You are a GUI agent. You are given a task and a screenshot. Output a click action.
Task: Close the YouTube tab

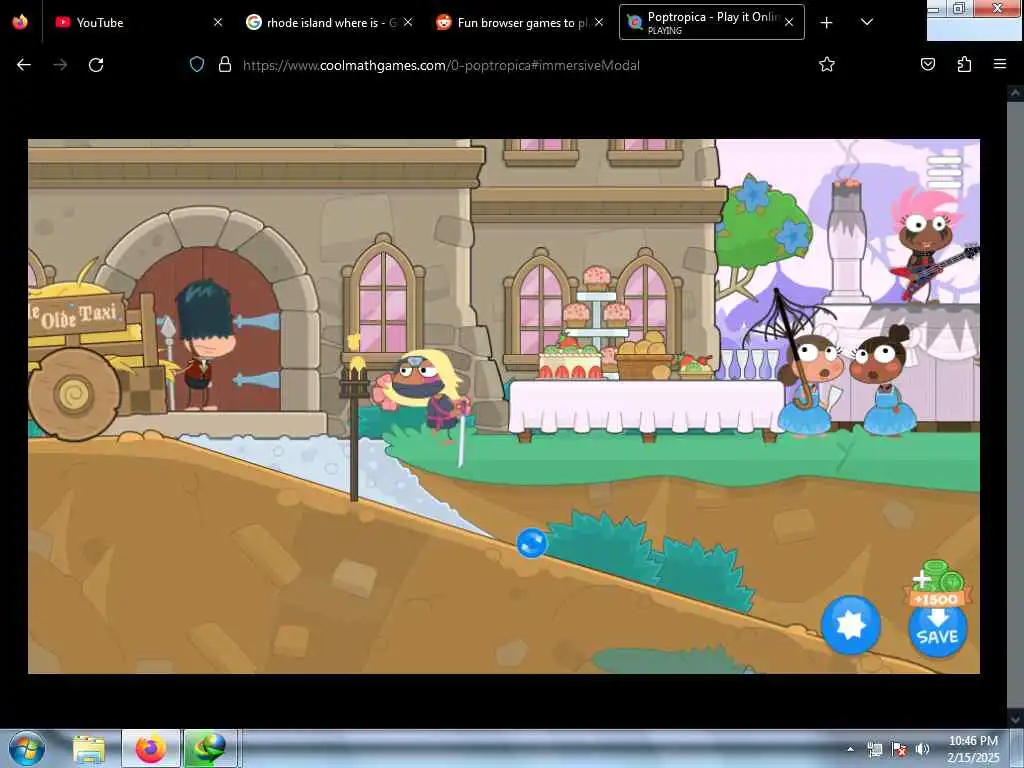(218, 22)
